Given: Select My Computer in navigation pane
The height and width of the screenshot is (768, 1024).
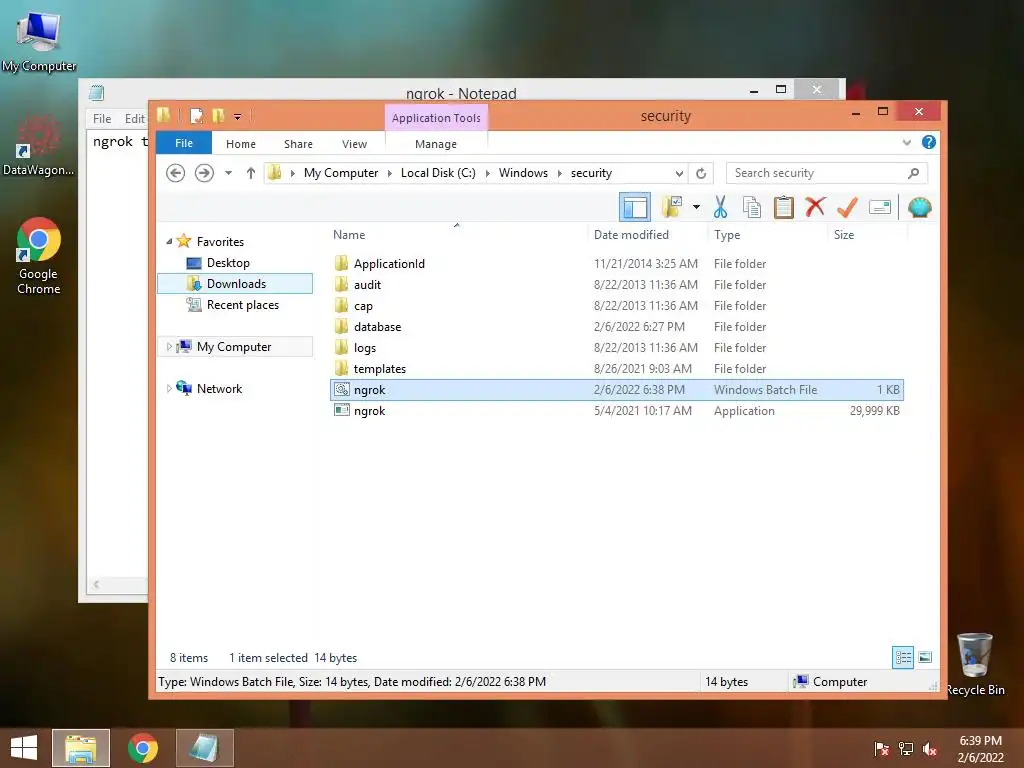Looking at the screenshot, I should click(234, 347).
